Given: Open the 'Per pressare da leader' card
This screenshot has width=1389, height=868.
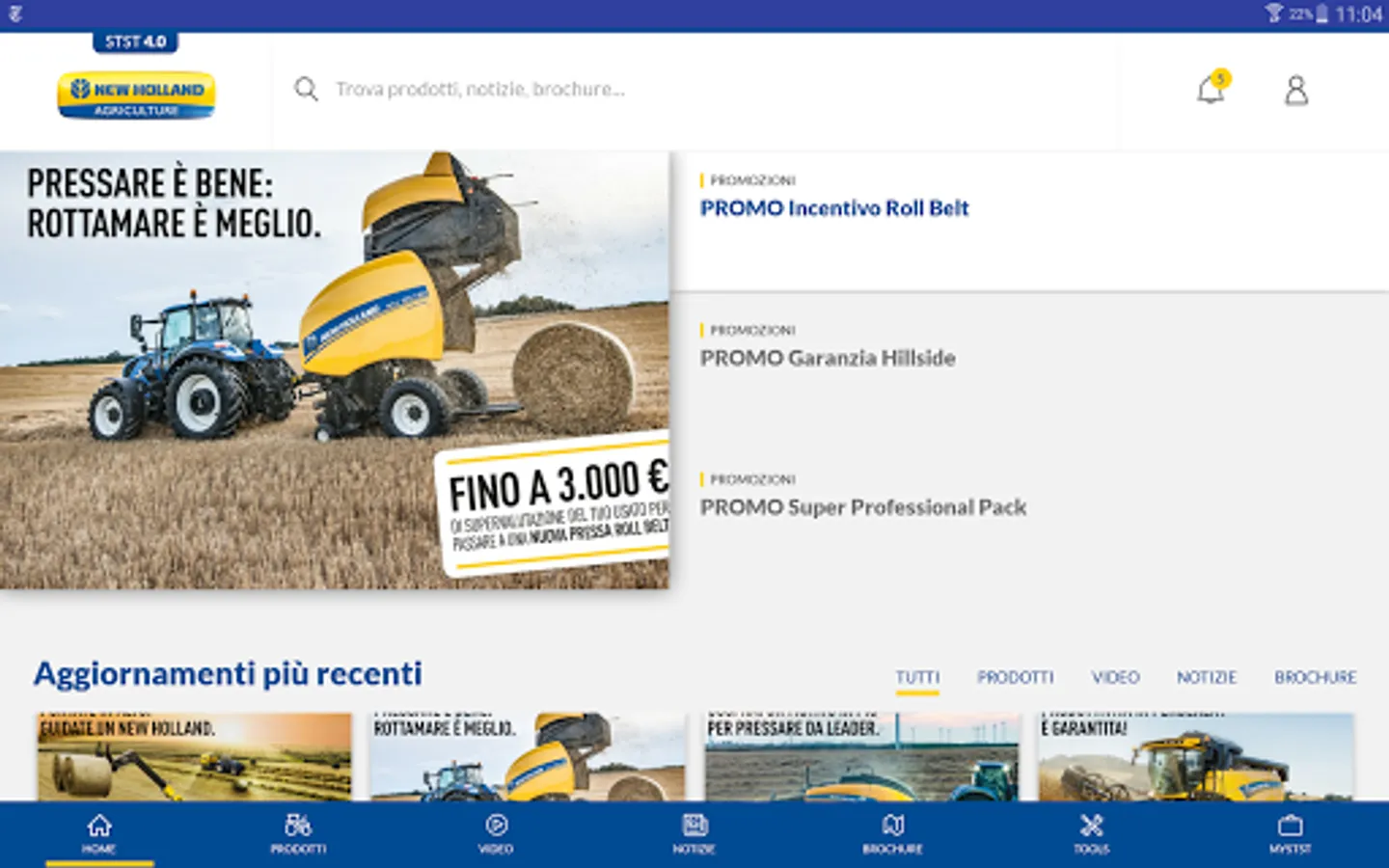Looking at the screenshot, I should coord(861,757).
